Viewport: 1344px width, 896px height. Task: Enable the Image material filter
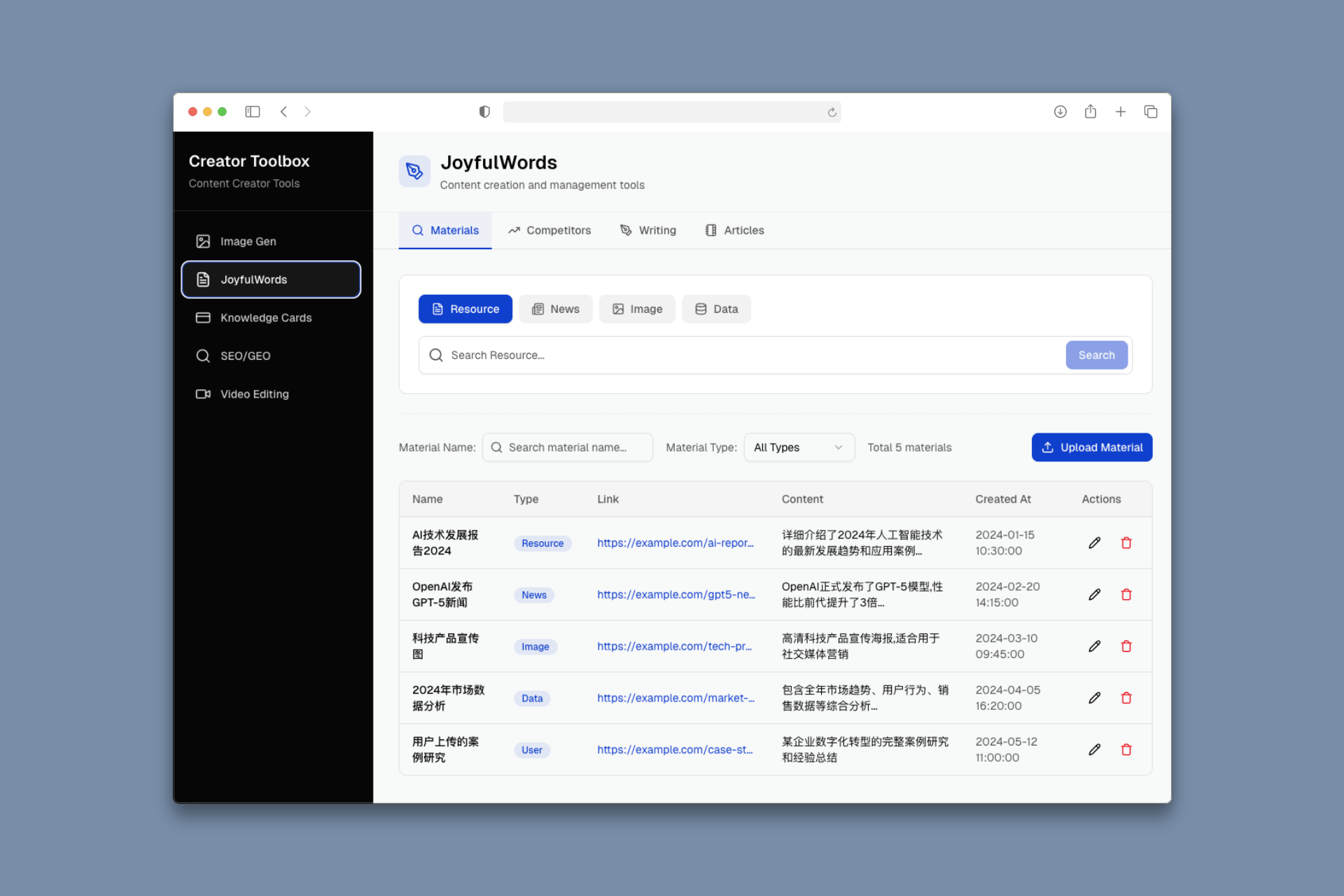pyautogui.click(x=636, y=309)
